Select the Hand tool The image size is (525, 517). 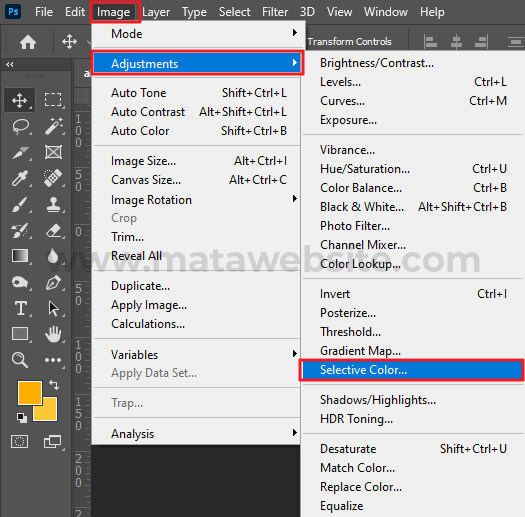(53, 334)
